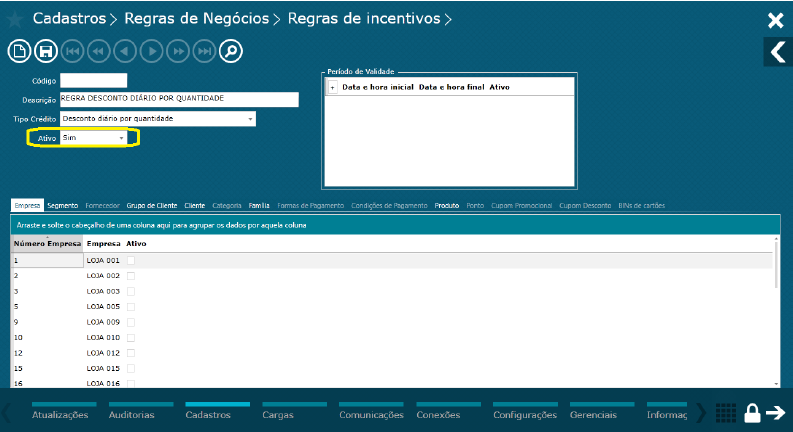This screenshot has width=793, height=432.
Task: Click the Descrição input field
Action: click(180, 99)
